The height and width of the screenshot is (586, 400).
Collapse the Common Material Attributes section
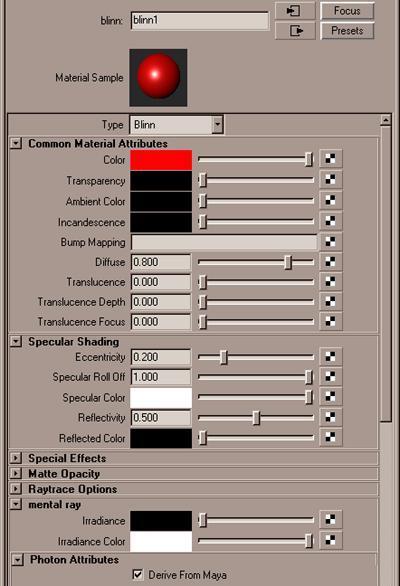pos(16,143)
